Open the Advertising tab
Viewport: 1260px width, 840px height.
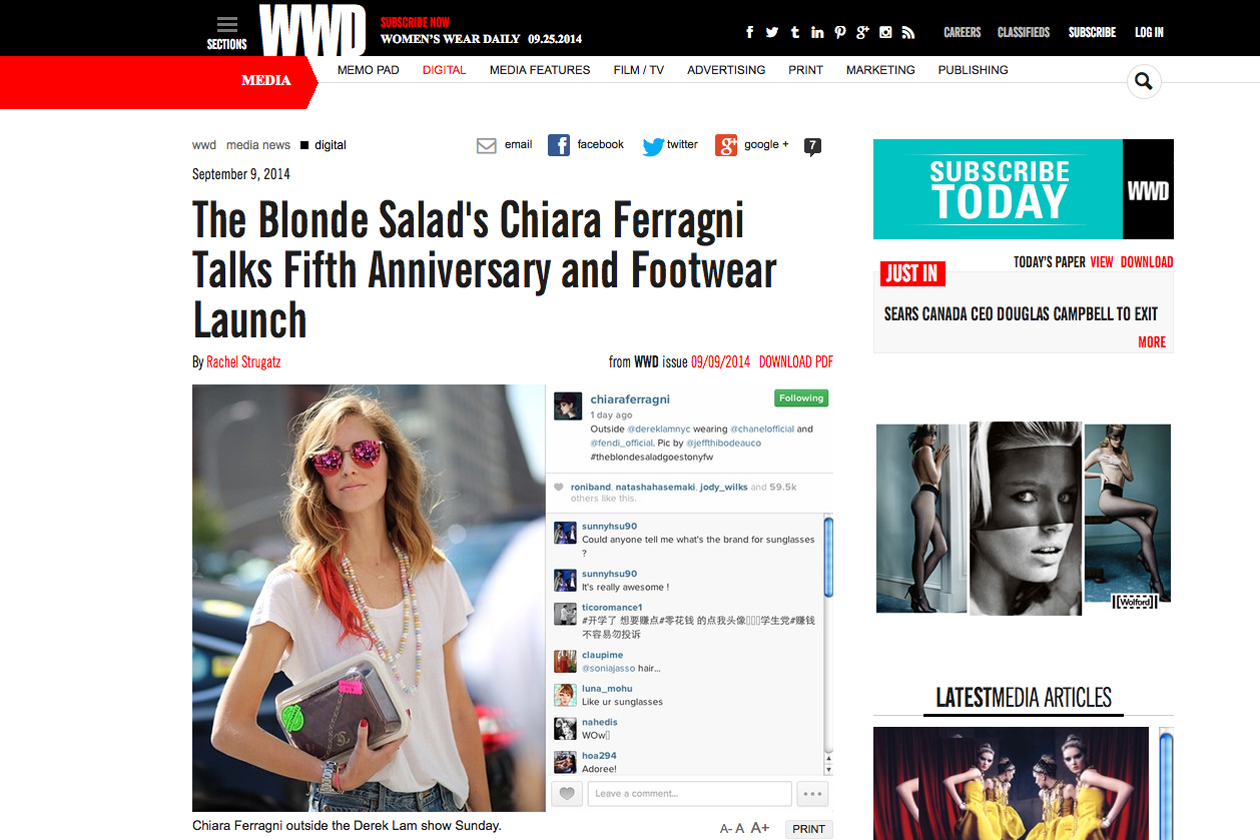[x=726, y=70]
